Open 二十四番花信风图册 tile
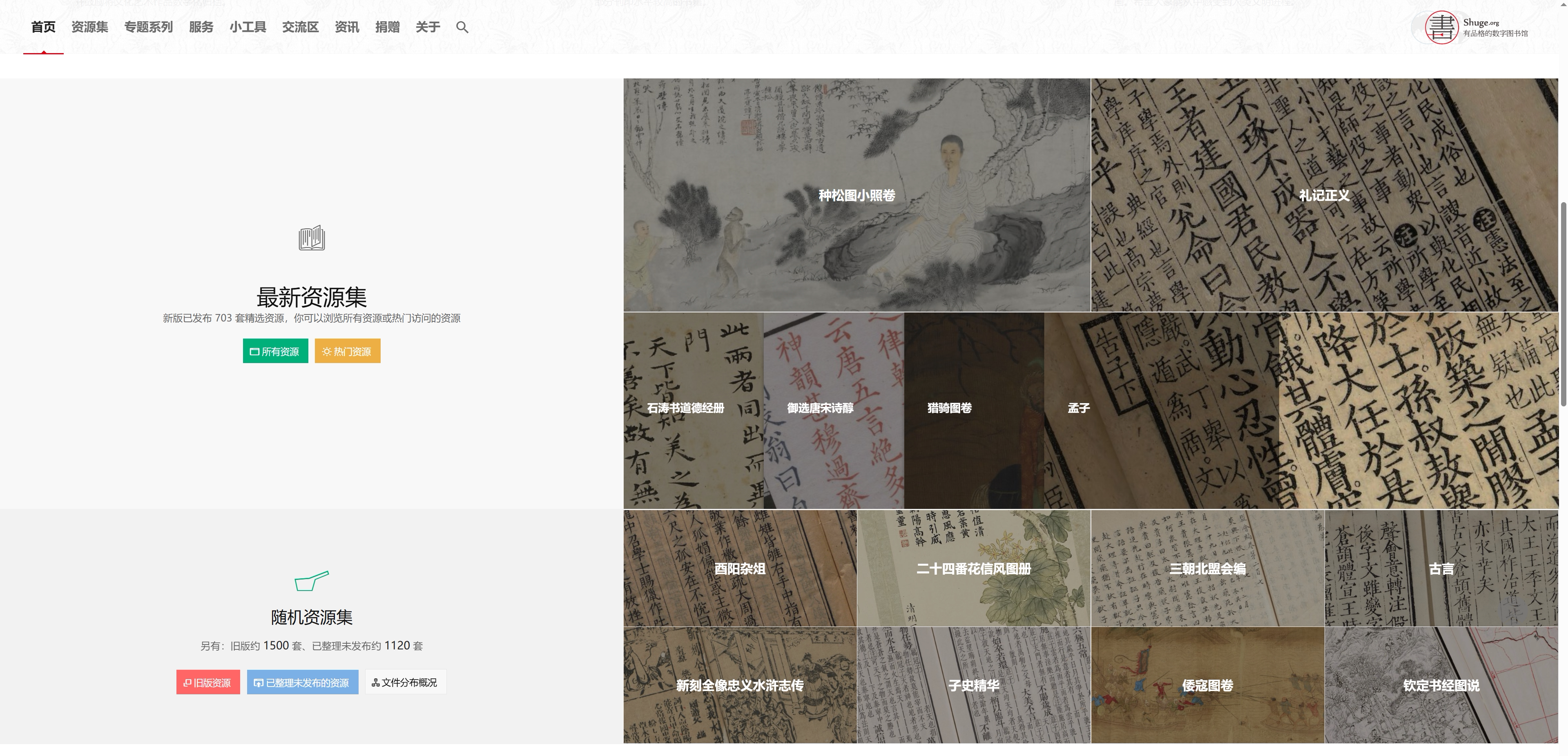 coord(973,569)
